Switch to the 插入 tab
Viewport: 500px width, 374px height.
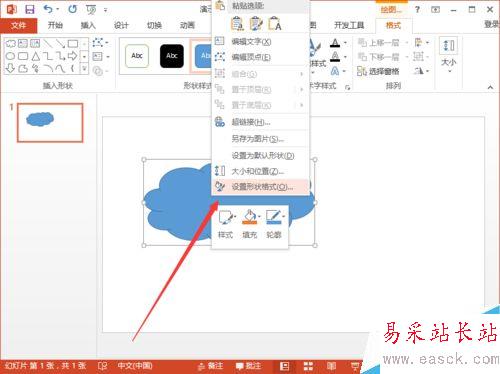coord(88,25)
